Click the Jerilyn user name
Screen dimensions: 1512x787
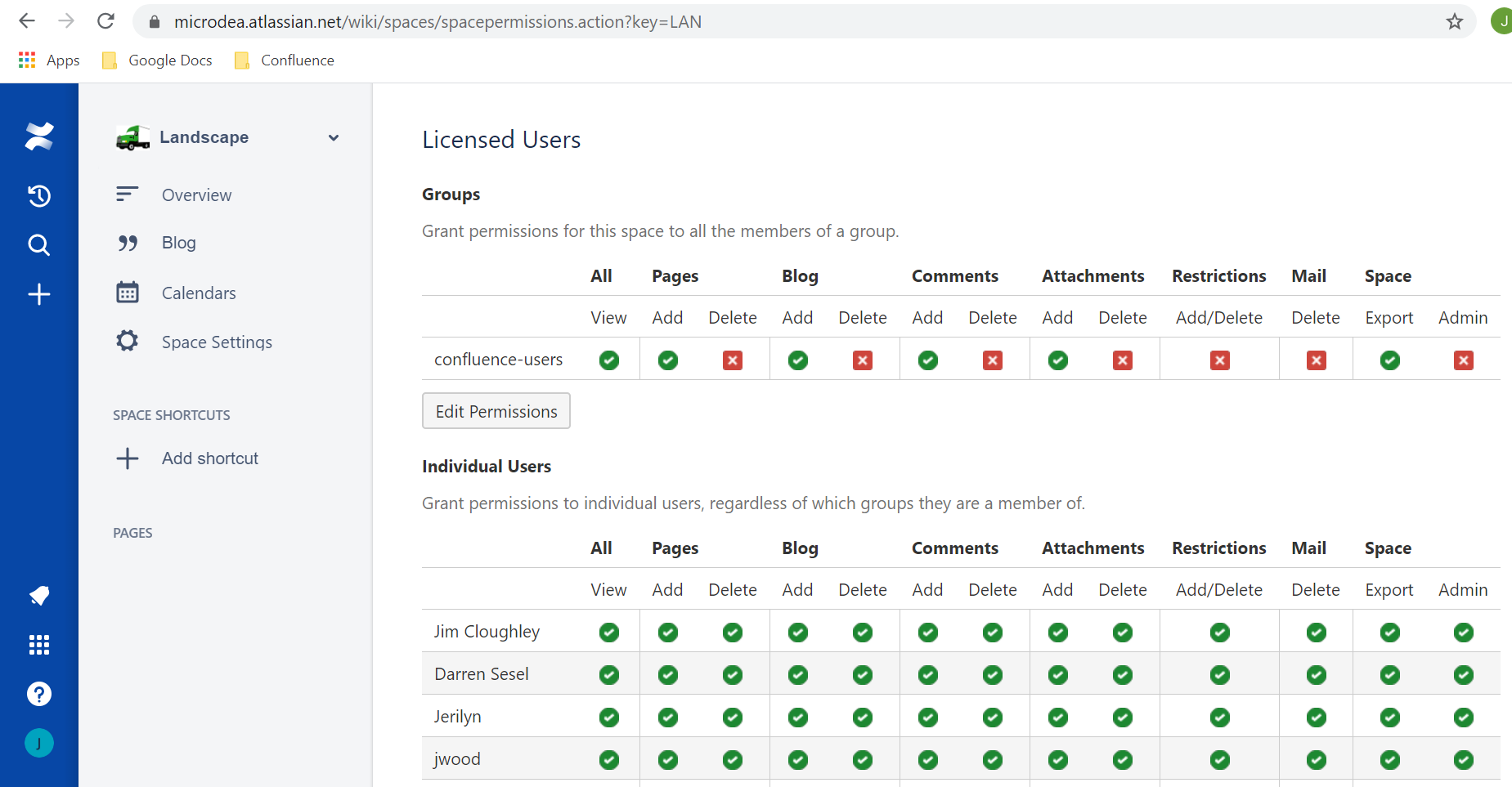(457, 717)
